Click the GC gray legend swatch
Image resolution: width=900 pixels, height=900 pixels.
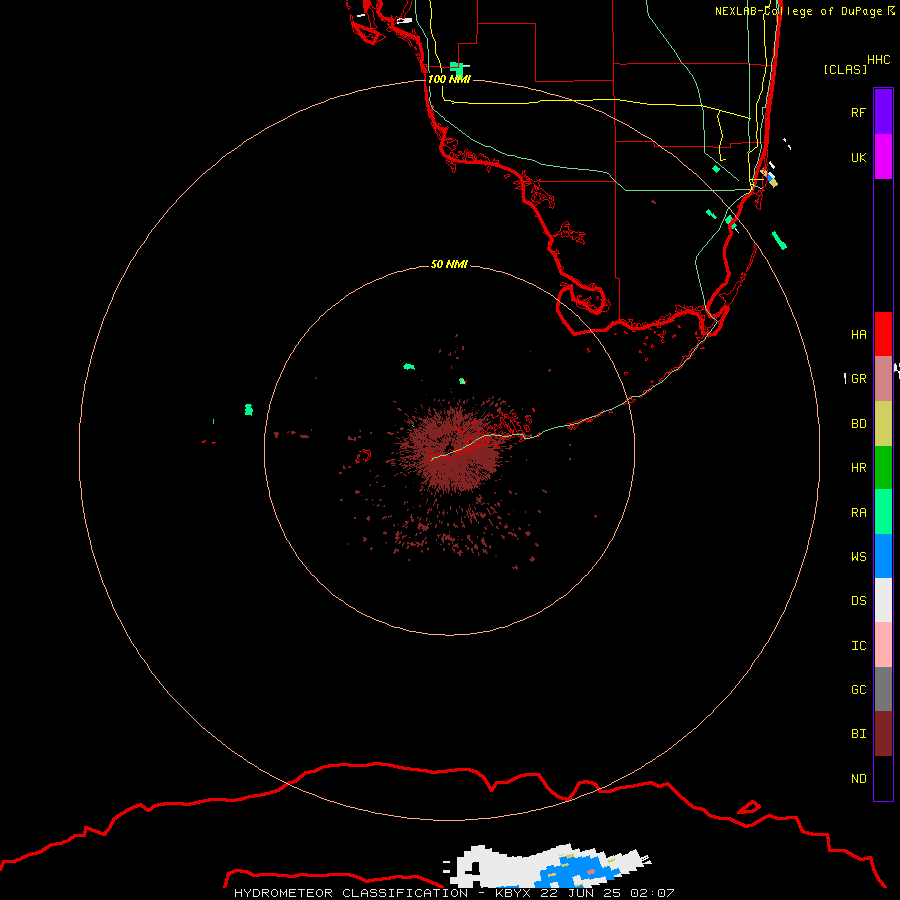[x=883, y=689]
